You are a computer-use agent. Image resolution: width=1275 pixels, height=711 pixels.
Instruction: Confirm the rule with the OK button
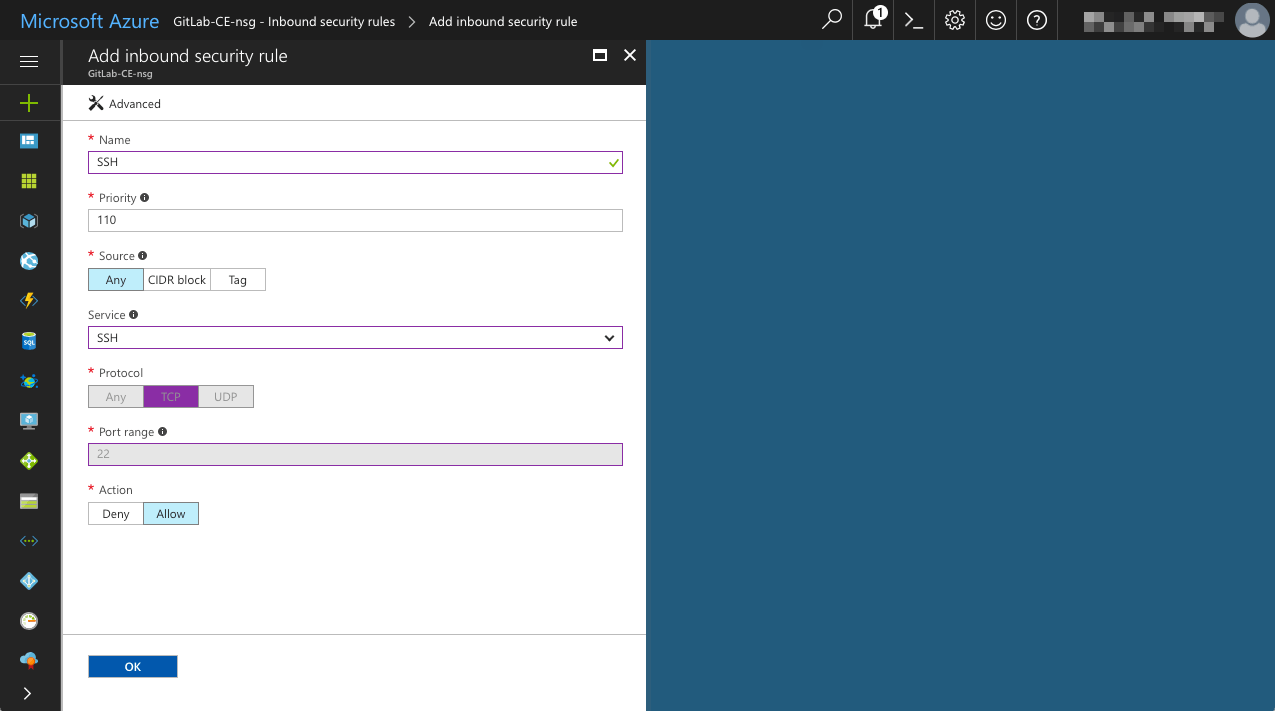[x=132, y=665]
